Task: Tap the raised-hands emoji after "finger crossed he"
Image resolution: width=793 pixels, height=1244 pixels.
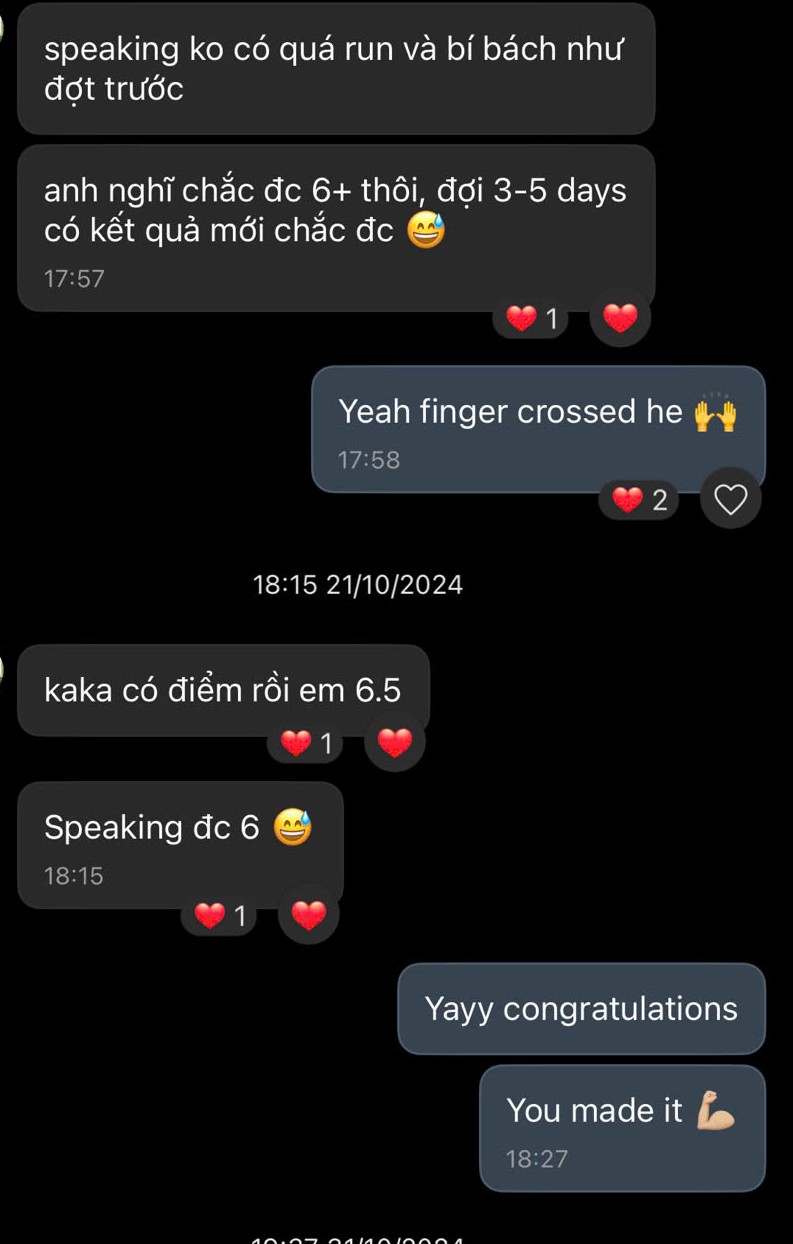Action: [715, 412]
